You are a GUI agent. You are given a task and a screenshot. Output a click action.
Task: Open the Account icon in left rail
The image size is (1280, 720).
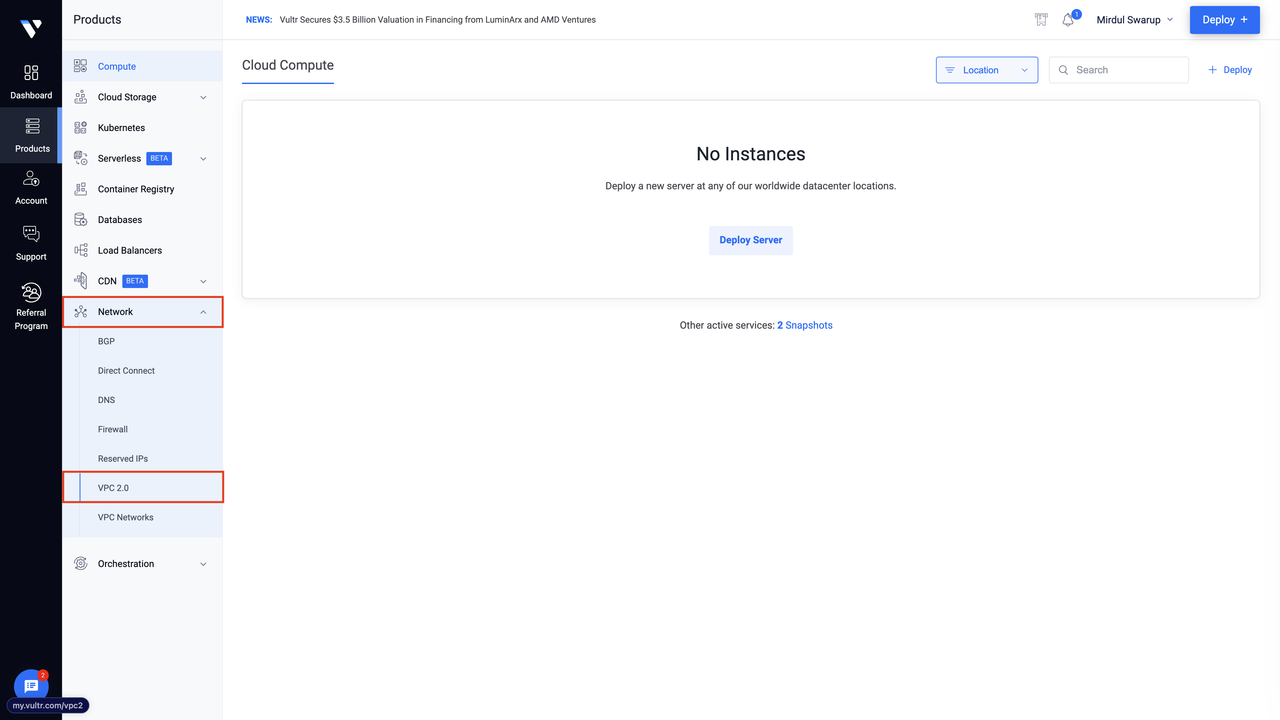click(x=31, y=178)
